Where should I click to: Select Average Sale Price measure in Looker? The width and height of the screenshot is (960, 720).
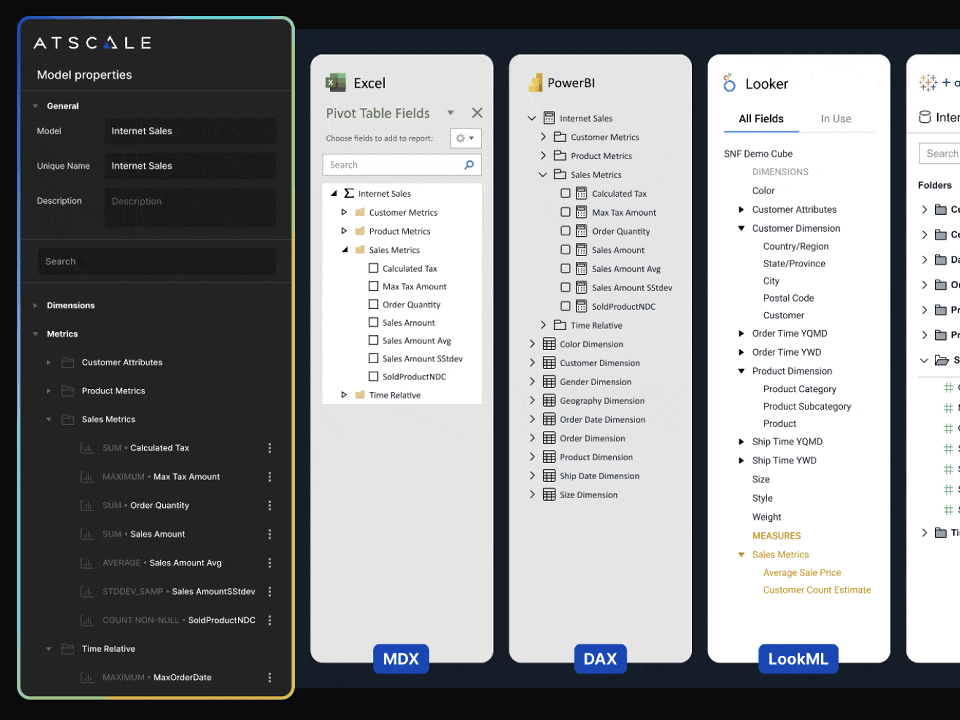[802, 572]
